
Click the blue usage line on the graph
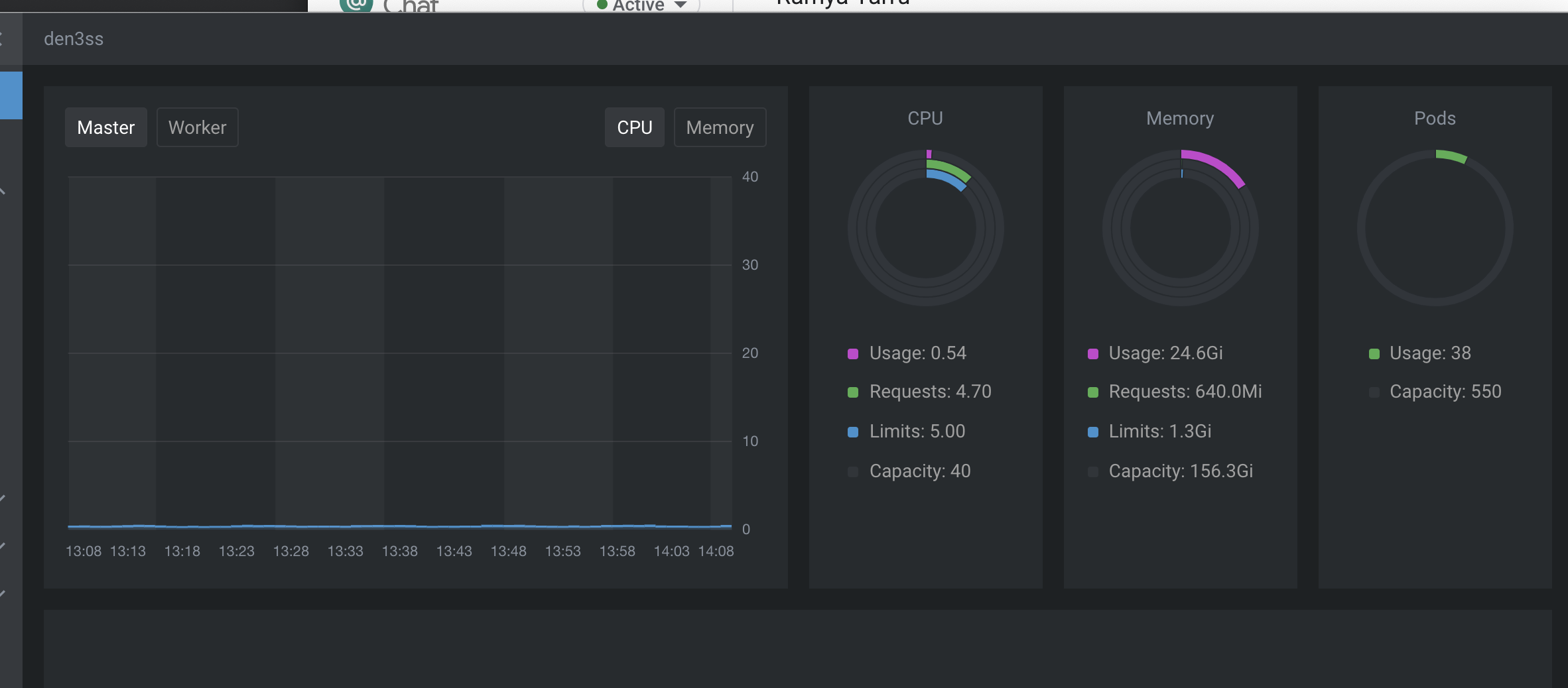(398, 526)
